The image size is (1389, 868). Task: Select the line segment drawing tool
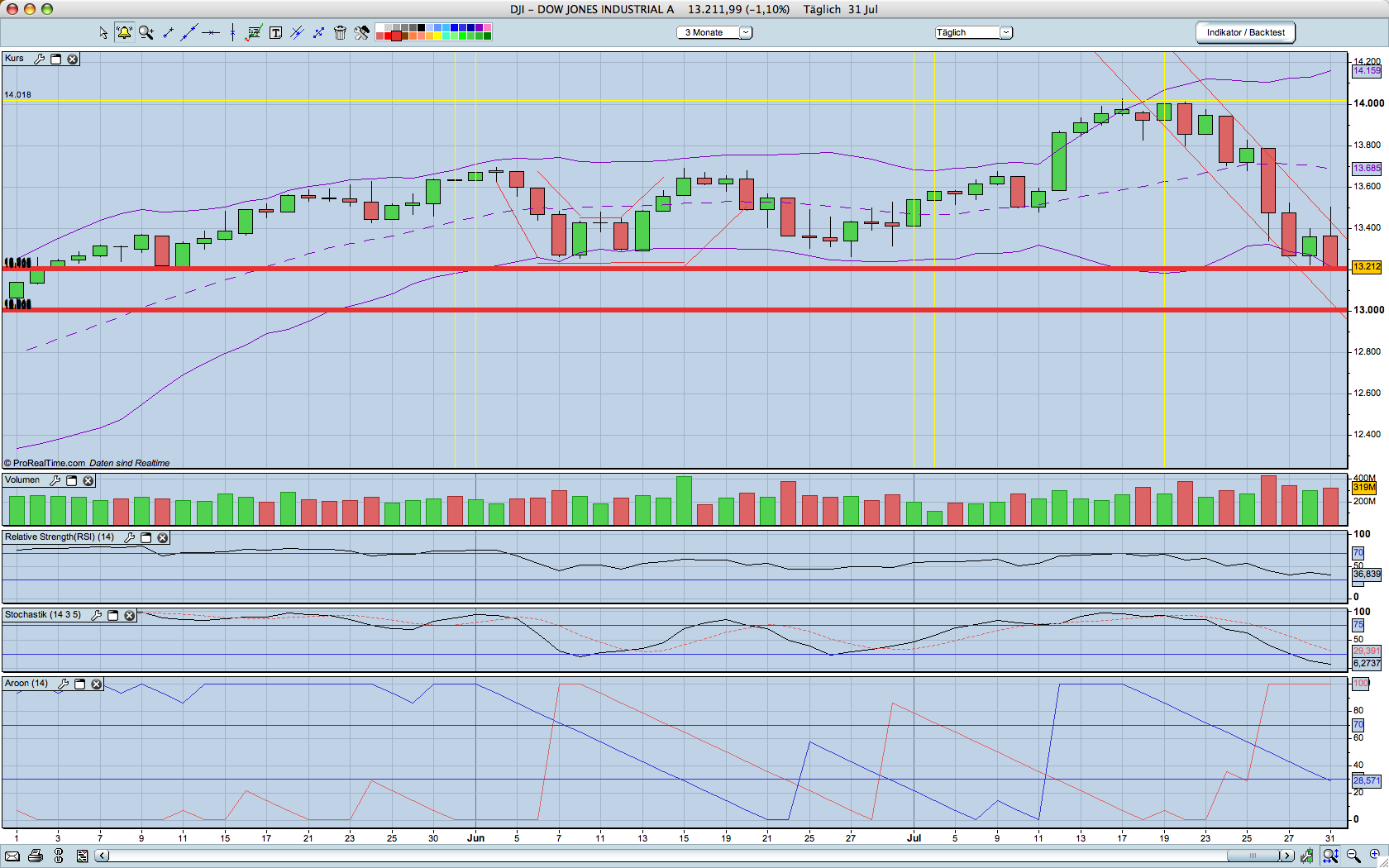point(168,33)
